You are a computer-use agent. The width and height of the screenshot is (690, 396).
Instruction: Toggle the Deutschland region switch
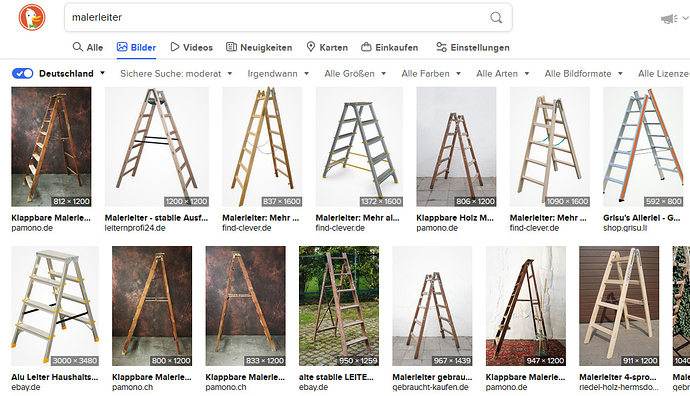[x=22, y=73]
